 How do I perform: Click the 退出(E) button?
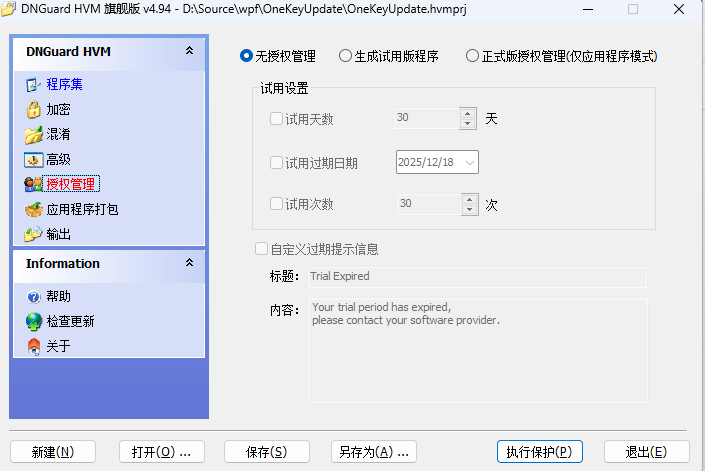[x=647, y=452]
